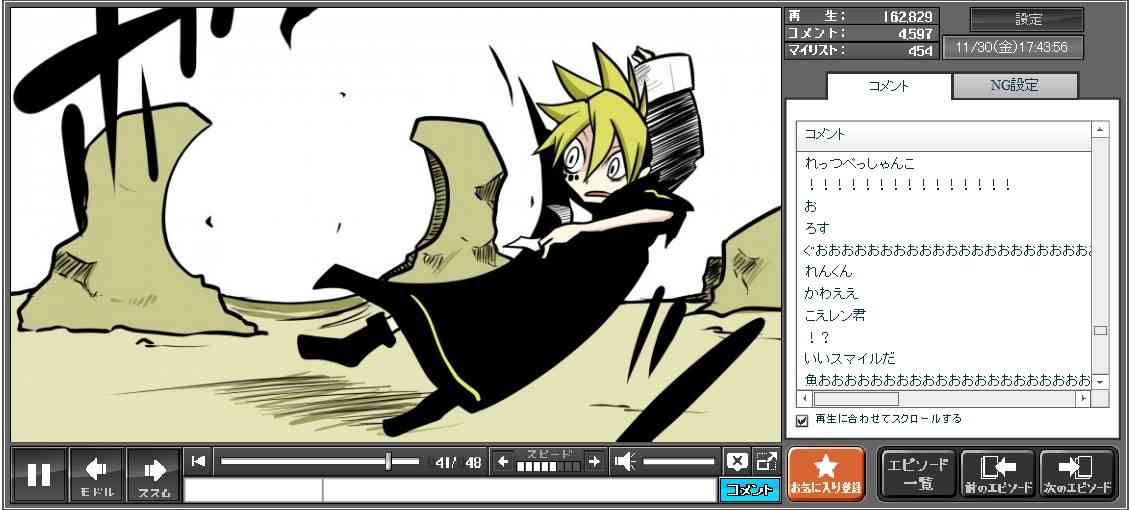Screen dimensions: 1131x510
Task: Enter full screen mode
Action: click(766, 461)
